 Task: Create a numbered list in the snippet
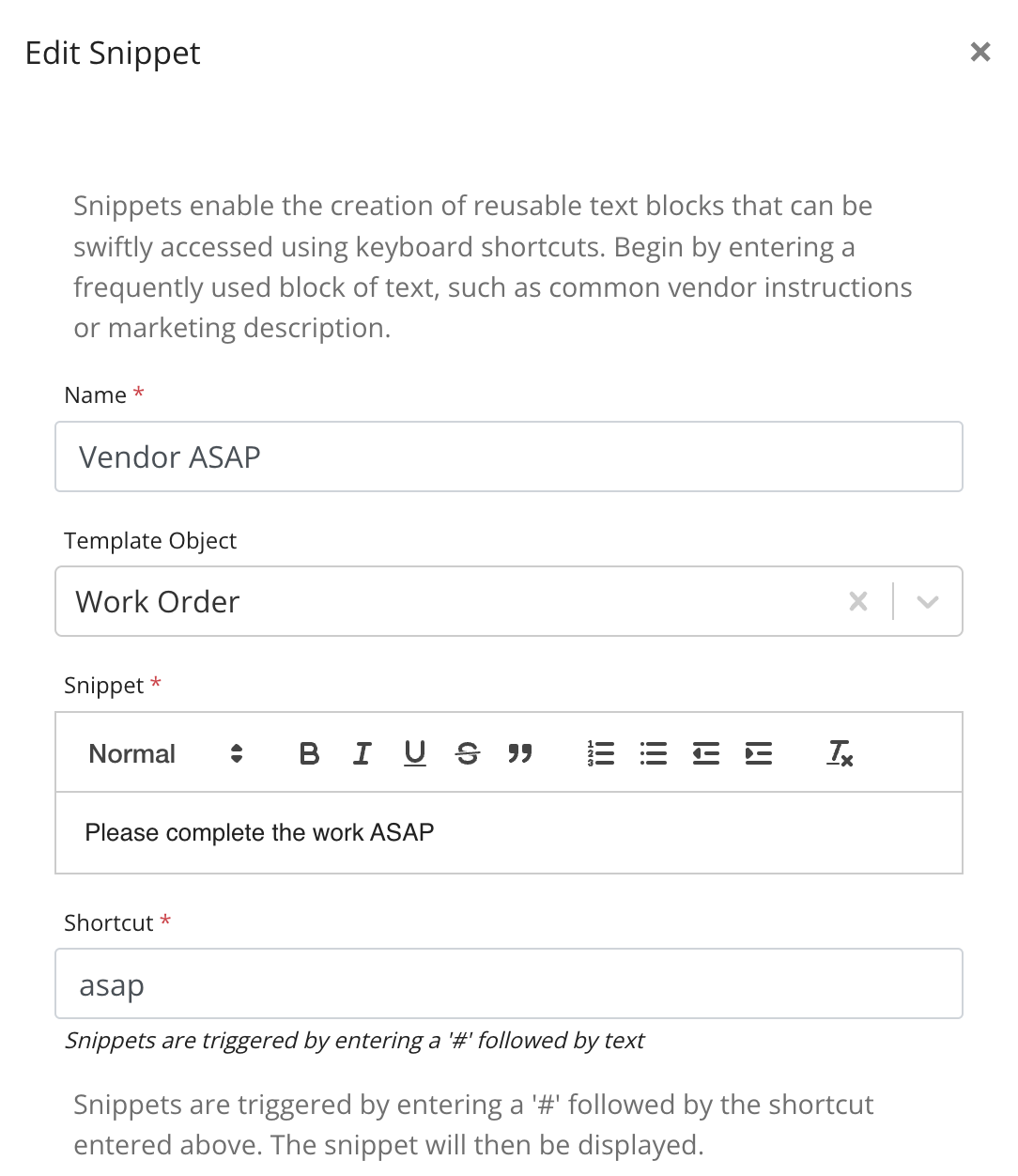point(600,752)
